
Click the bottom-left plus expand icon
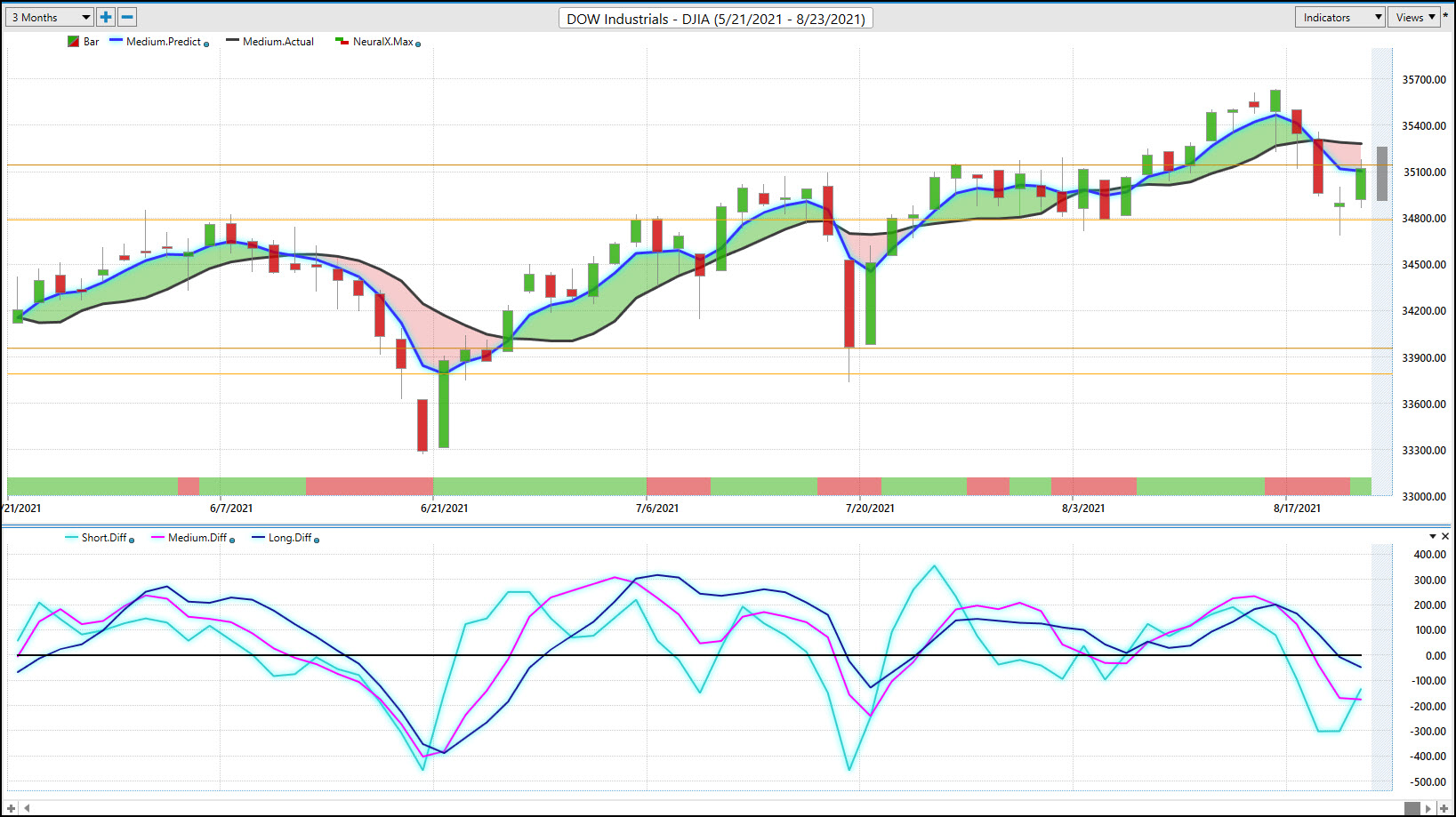coord(12,808)
